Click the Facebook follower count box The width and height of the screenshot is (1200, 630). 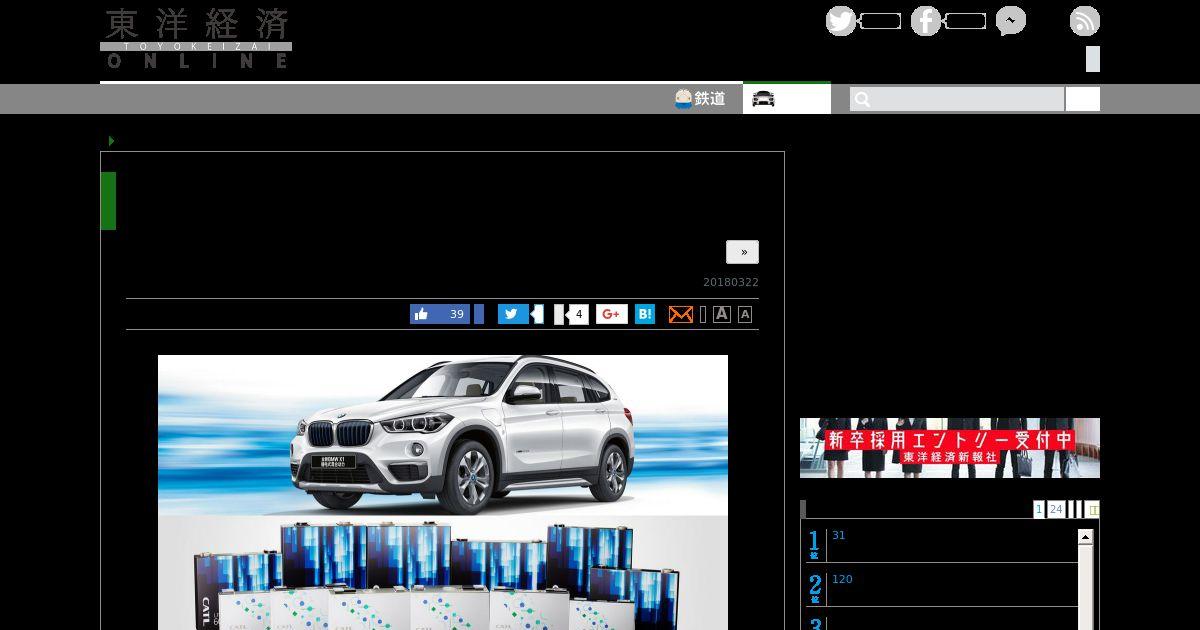(965, 21)
